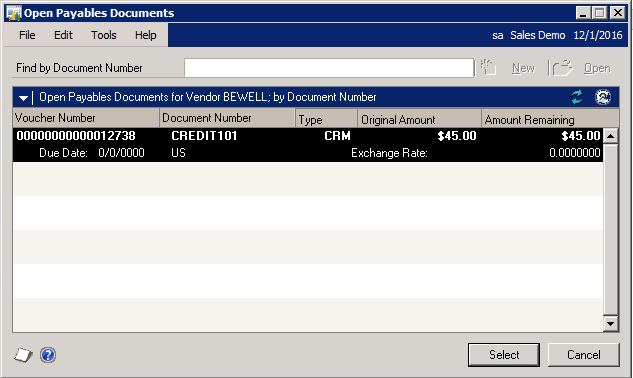Click the 12/1/2016 user date
Image resolution: width=633 pixels, height=378 pixels.
598,36
